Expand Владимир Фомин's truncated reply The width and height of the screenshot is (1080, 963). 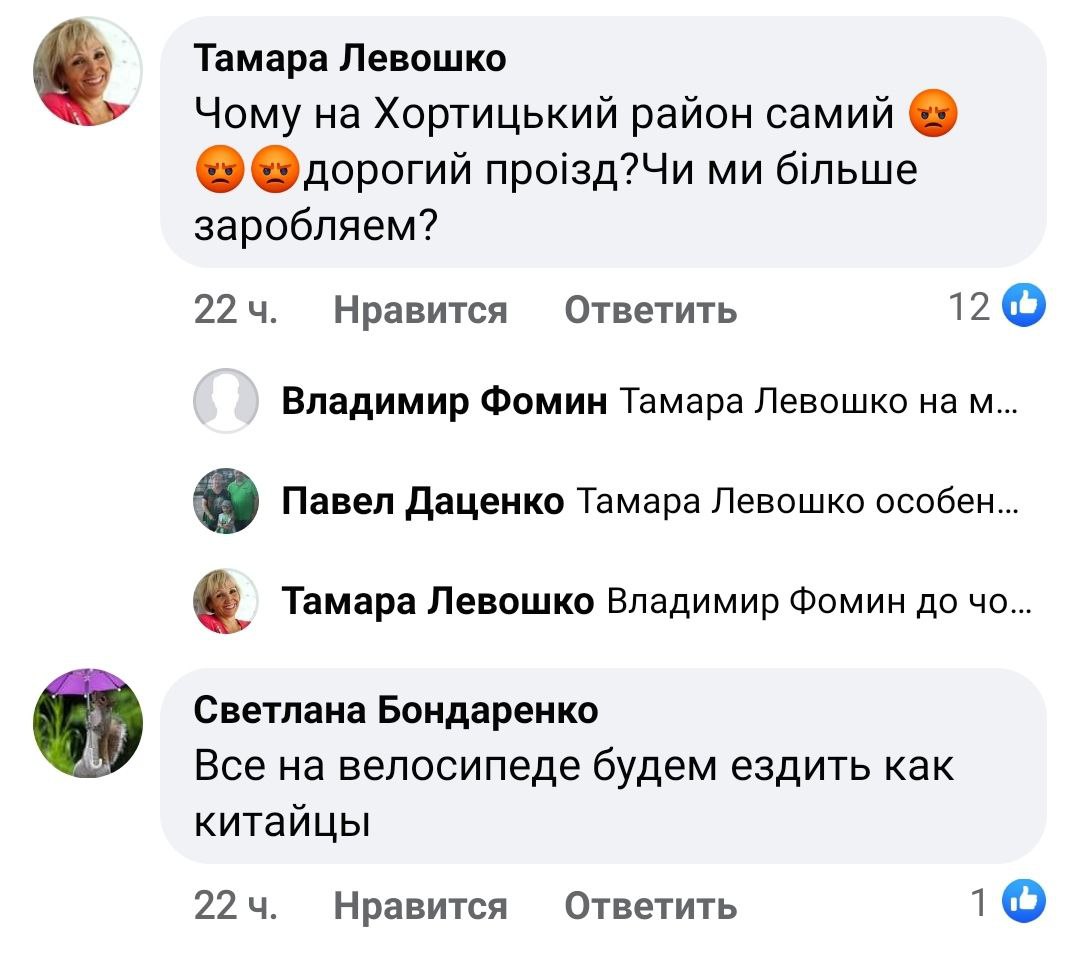click(818, 402)
